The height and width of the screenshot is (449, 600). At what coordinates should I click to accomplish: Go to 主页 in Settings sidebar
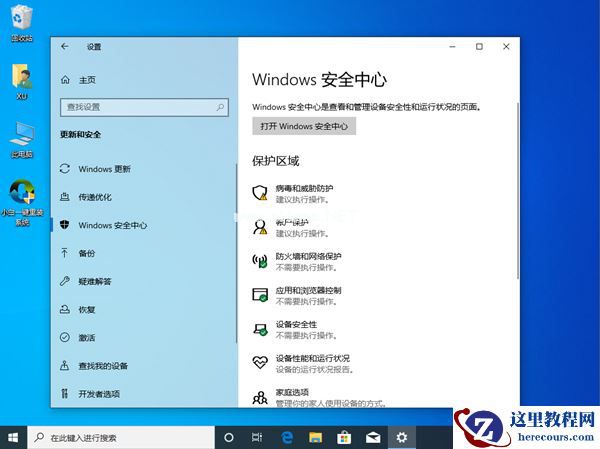87,80
